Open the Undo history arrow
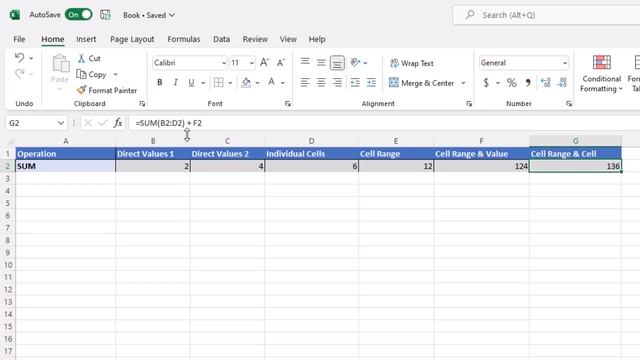Image resolution: width=640 pixels, height=360 pixels. (x=31, y=58)
